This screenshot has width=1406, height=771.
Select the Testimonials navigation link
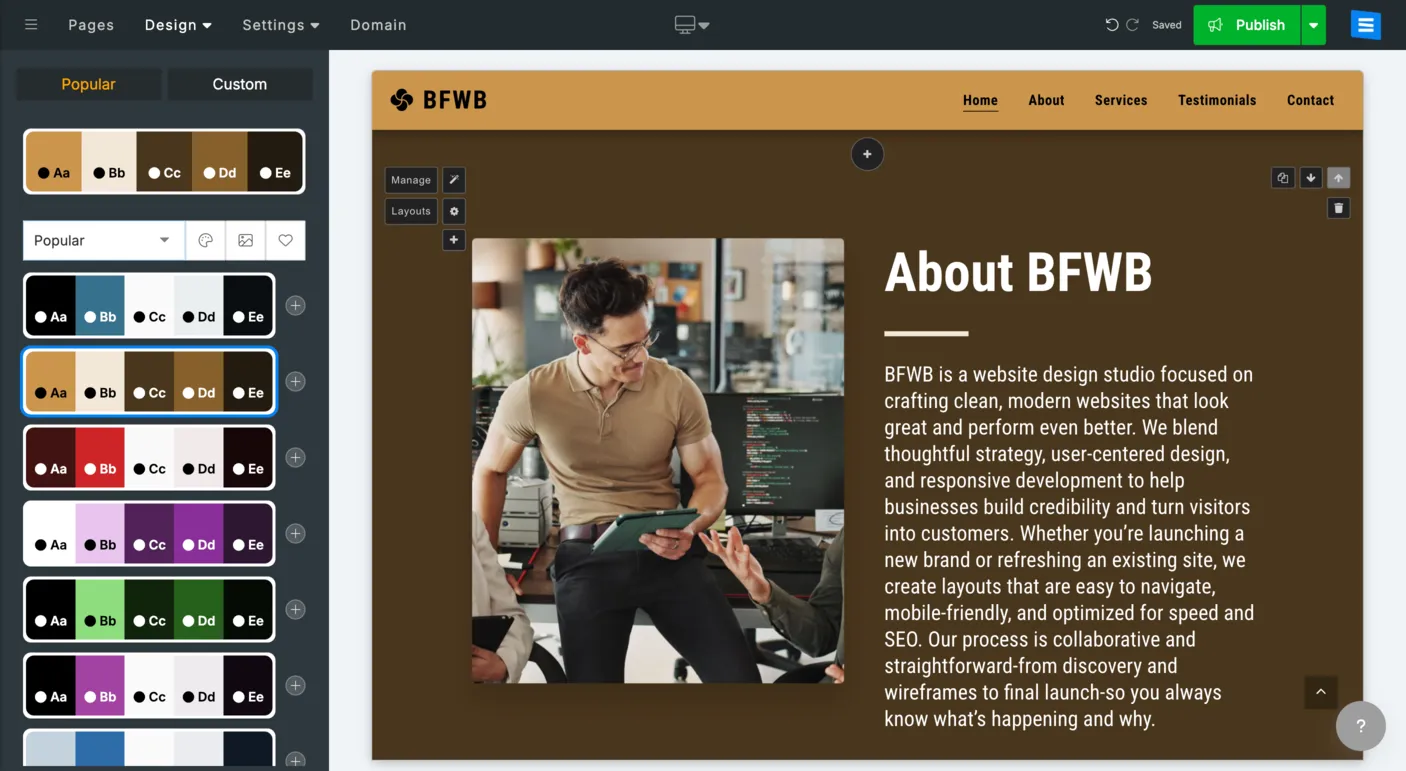1217,100
